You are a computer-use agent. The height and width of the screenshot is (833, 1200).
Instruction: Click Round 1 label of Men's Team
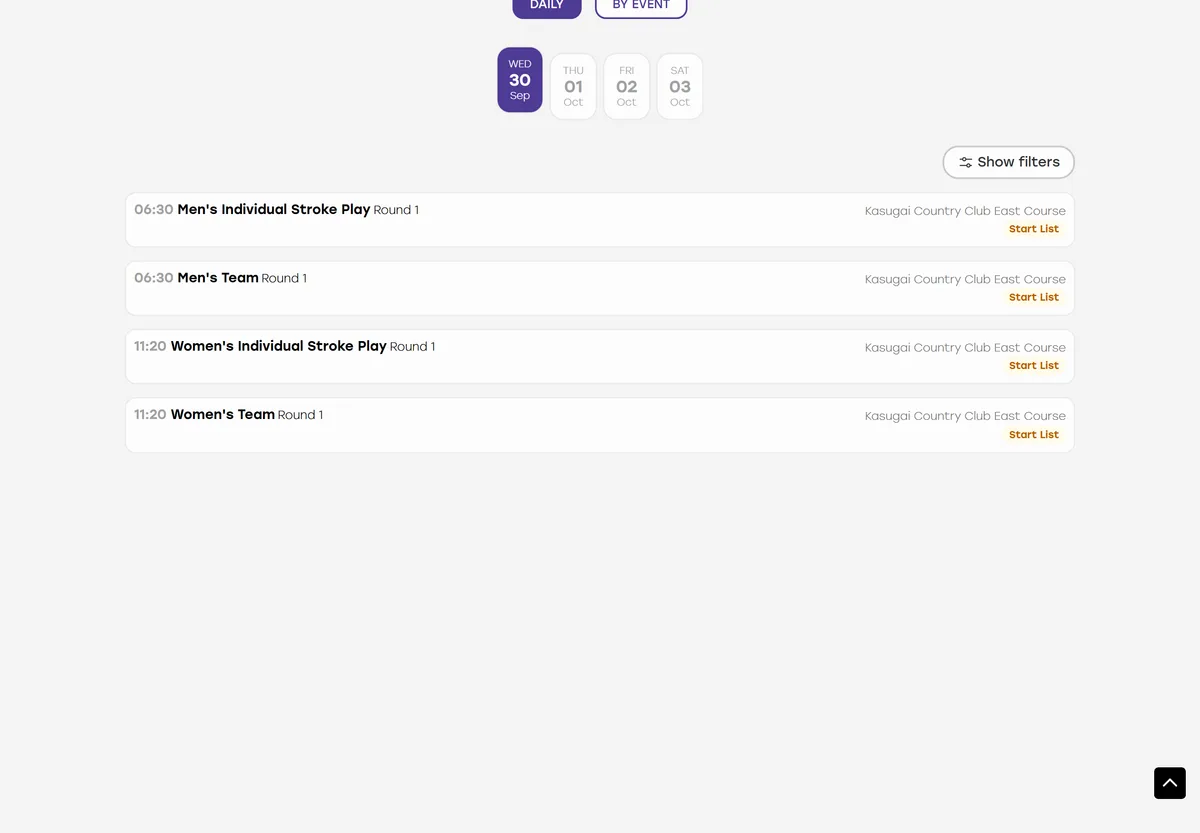tap(284, 278)
